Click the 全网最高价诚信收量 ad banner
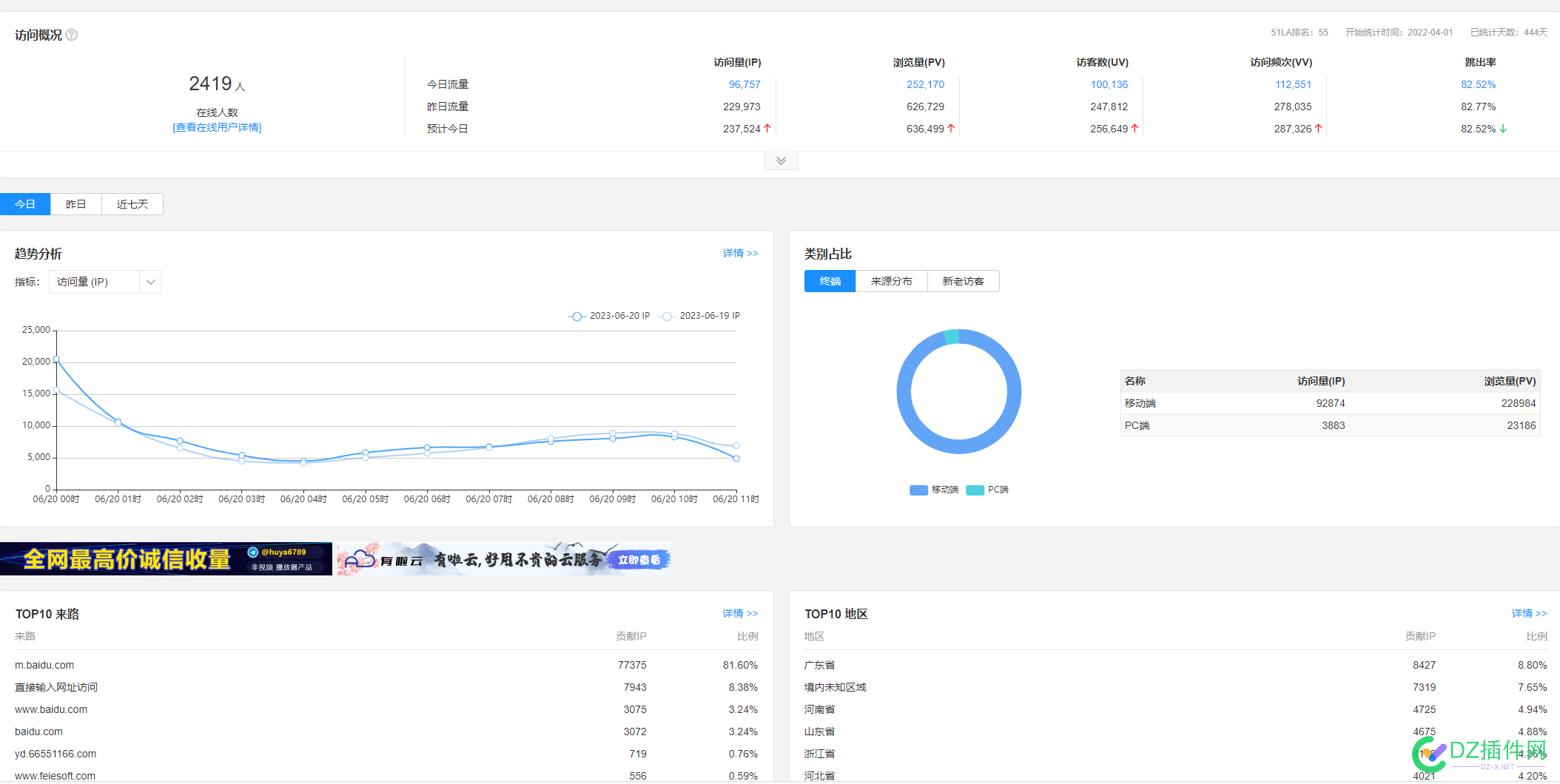 click(166, 559)
